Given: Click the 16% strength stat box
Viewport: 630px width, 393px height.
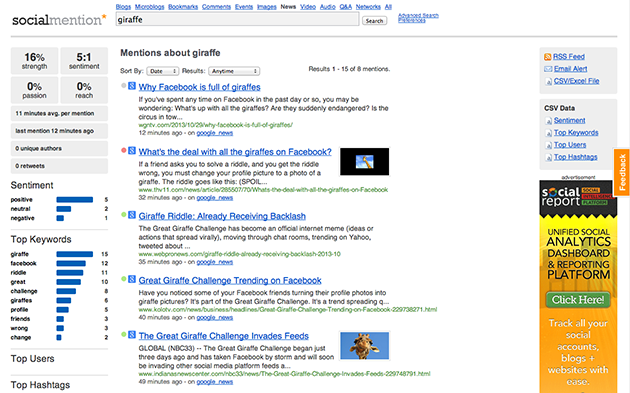Looking at the screenshot, I should pyautogui.click(x=35, y=61).
